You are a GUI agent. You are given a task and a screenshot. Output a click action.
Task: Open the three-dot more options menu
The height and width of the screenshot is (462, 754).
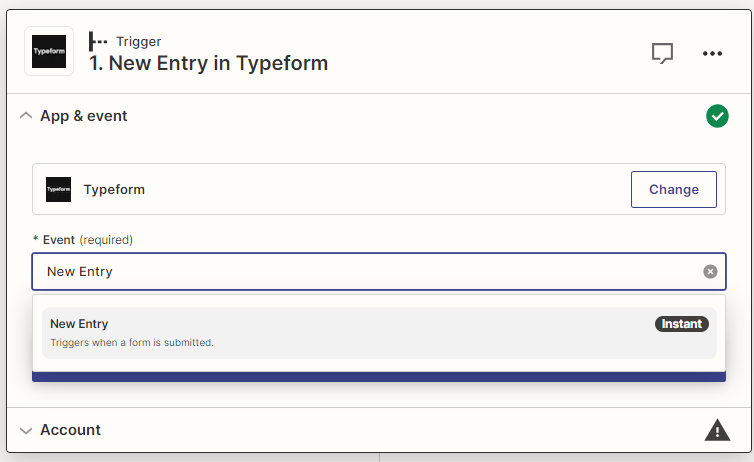(712, 53)
